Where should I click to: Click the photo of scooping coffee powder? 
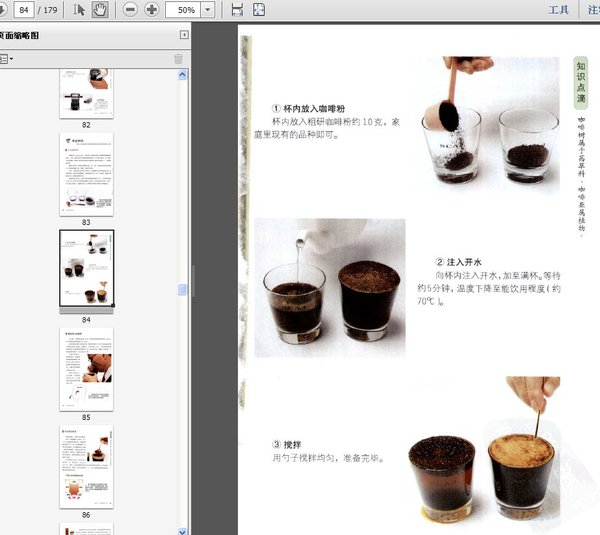pos(488,122)
